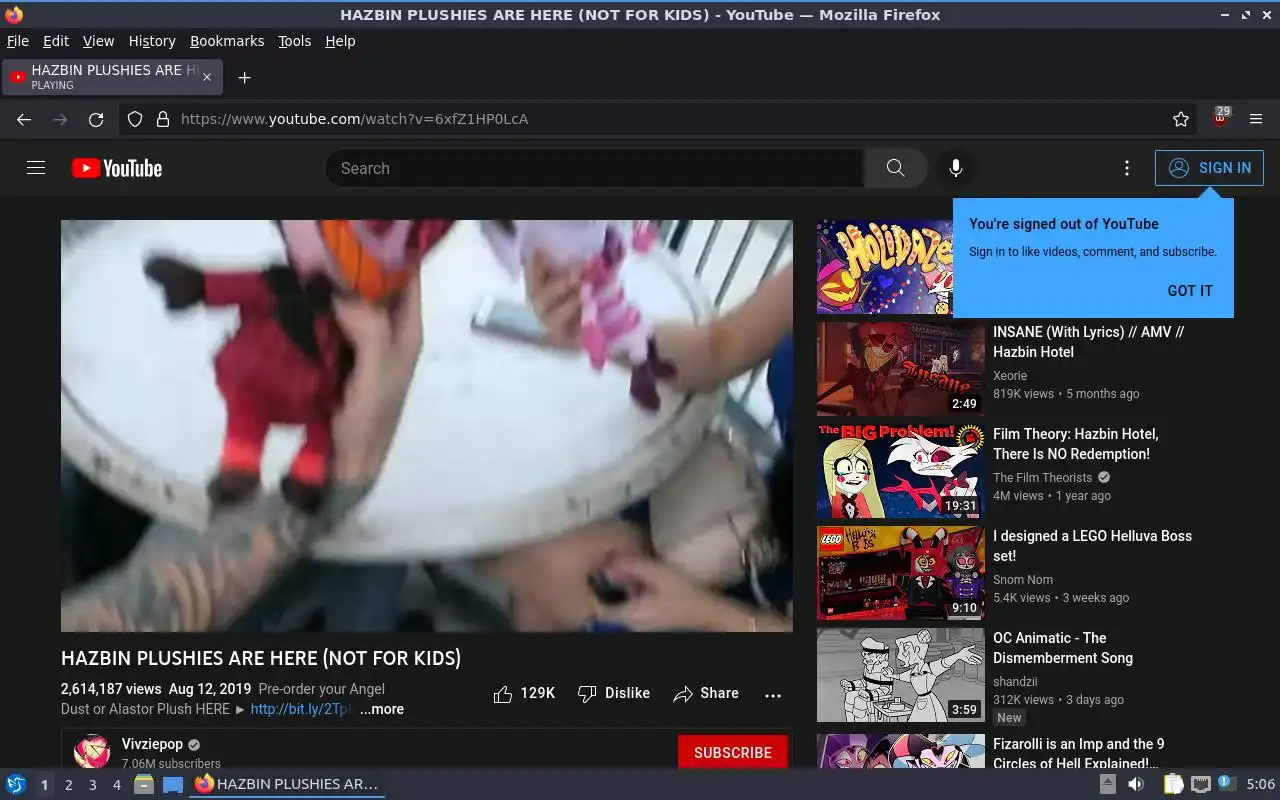
Task: Open Film Theory Hazbin Hotel video title
Action: click(x=1076, y=444)
